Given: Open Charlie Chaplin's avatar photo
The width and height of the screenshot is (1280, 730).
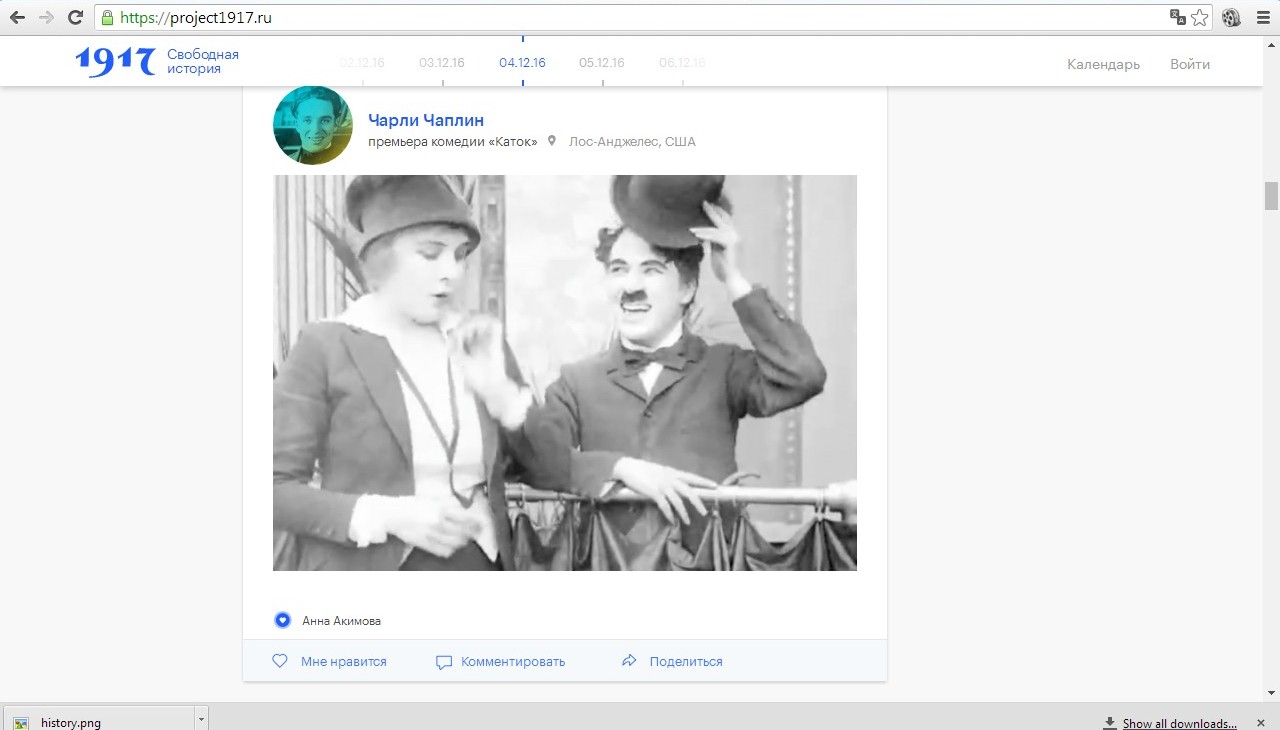Looking at the screenshot, I should click(313, 125).
